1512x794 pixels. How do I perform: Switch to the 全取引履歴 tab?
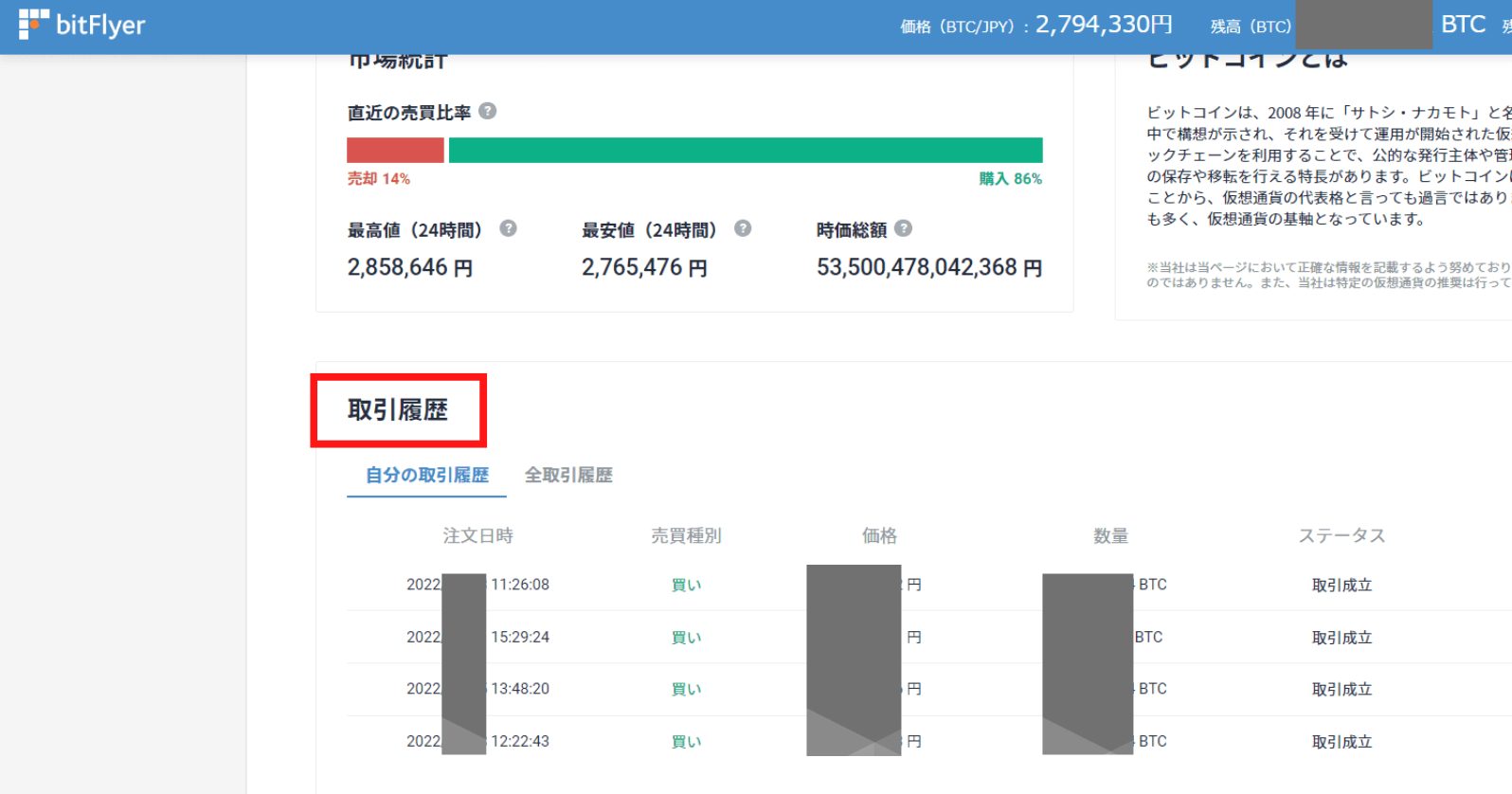[568, 475]
